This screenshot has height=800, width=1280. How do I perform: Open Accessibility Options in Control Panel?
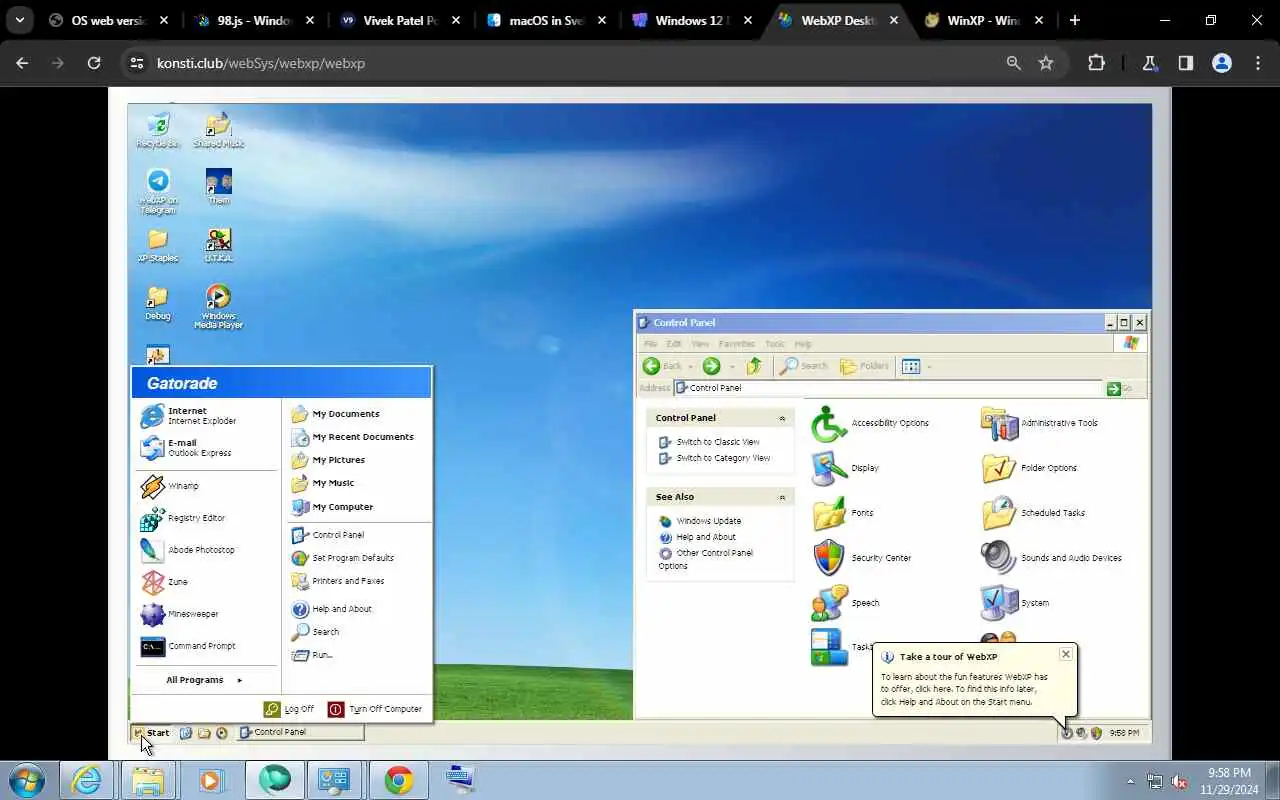click(870, 423)
